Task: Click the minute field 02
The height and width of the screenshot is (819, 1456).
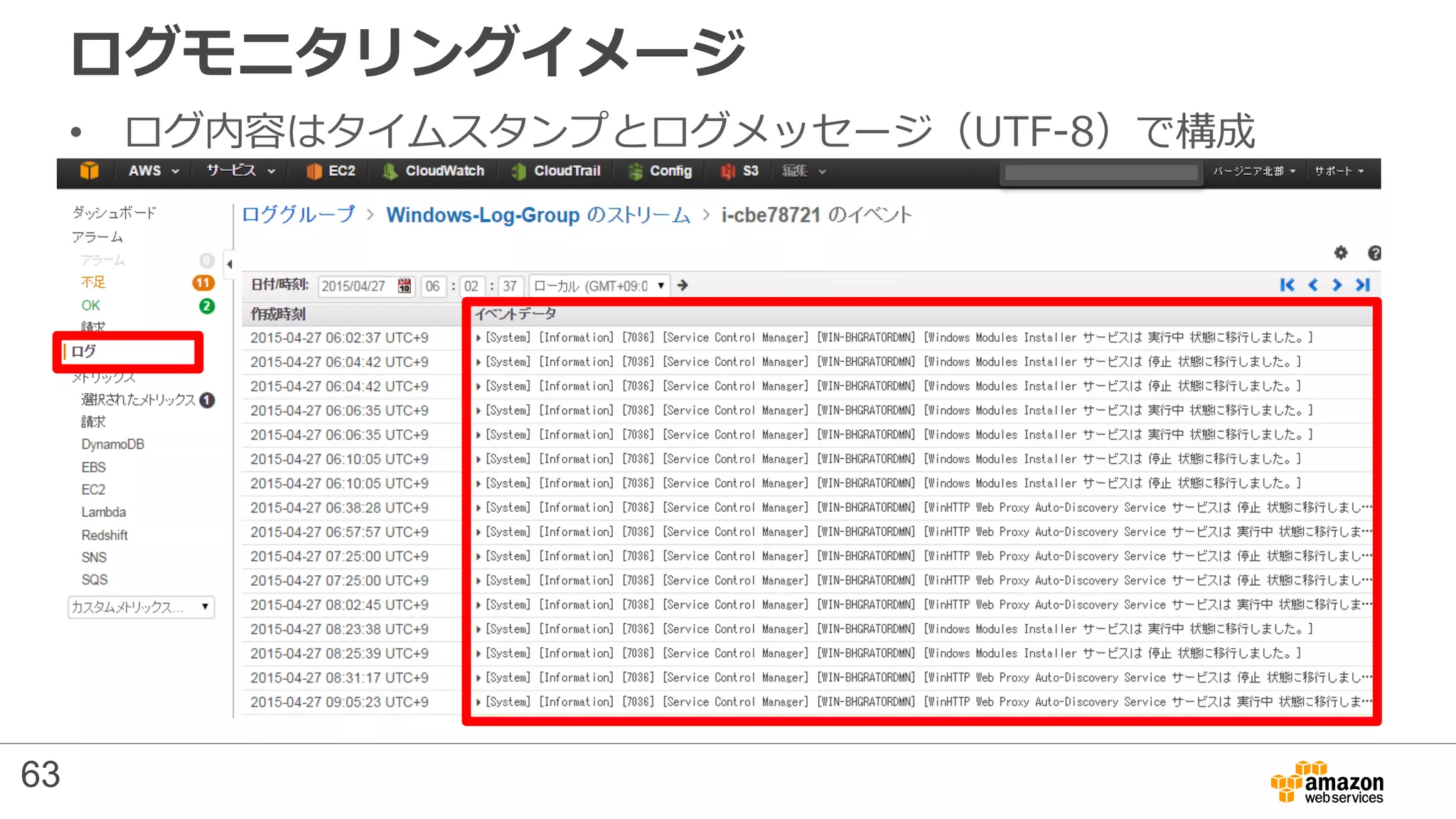Action: (471, 286)
